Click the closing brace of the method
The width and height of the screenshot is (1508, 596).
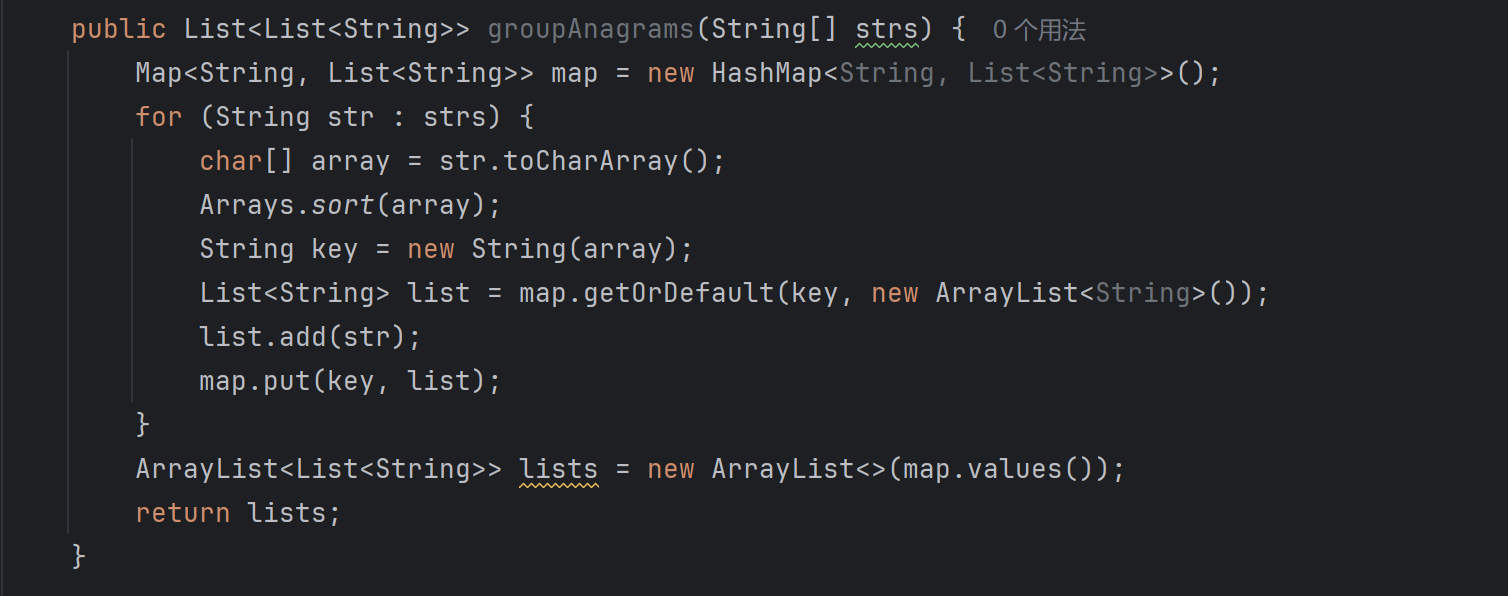point(79,557)
